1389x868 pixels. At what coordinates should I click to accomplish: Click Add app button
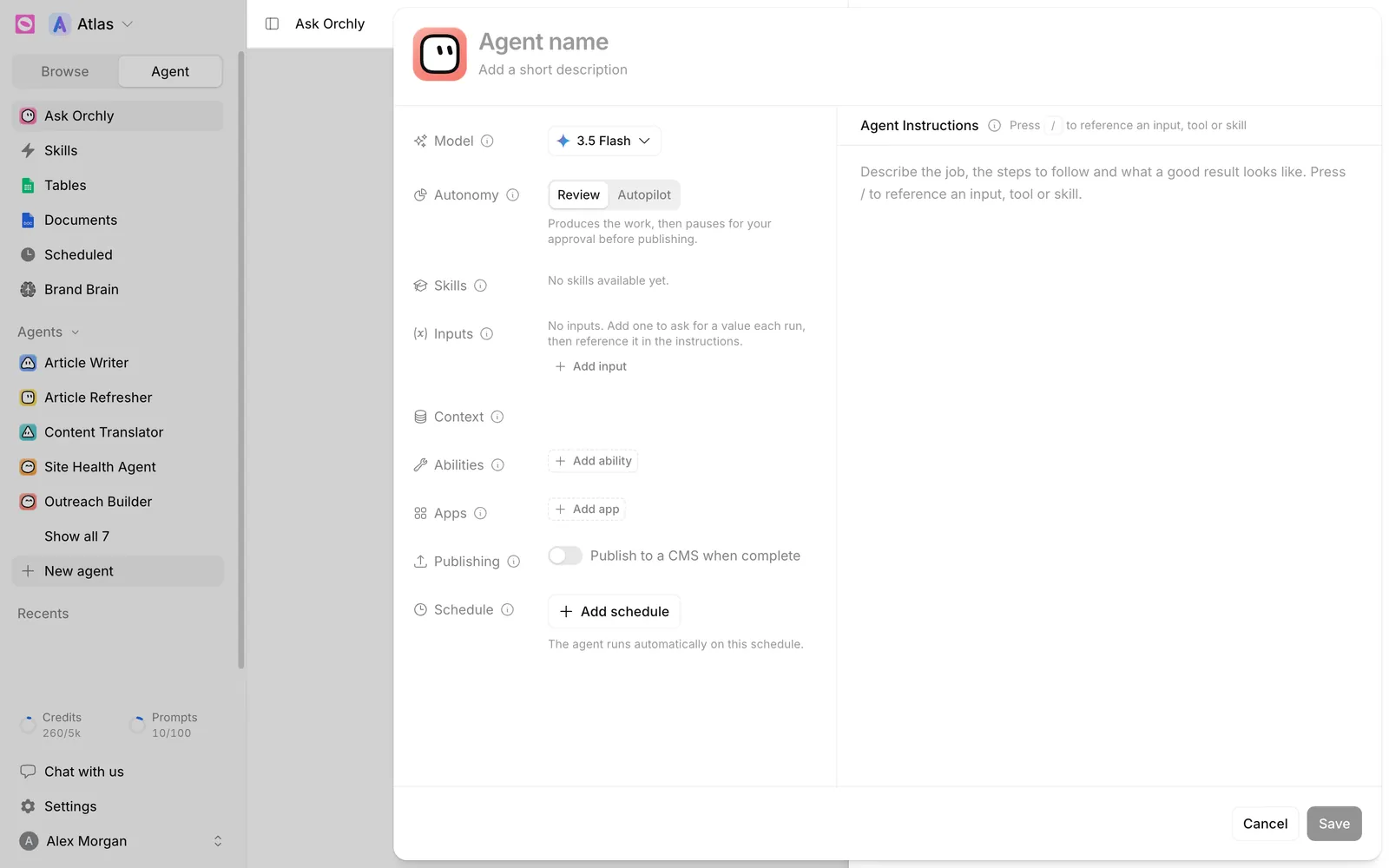[587, 510]
